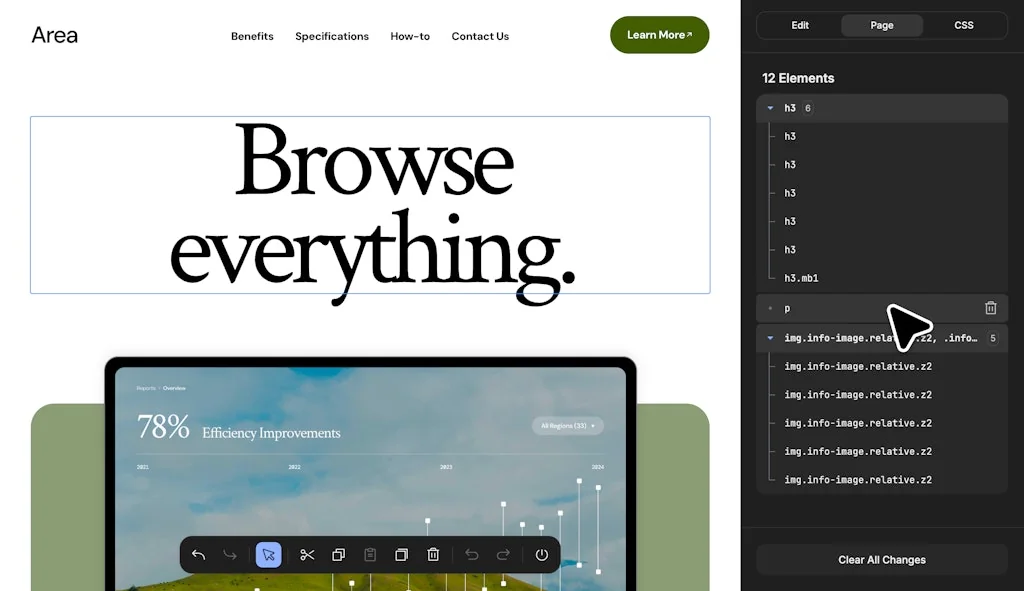
Task: Click the clipboard paste icon
Action: point(370,555)
